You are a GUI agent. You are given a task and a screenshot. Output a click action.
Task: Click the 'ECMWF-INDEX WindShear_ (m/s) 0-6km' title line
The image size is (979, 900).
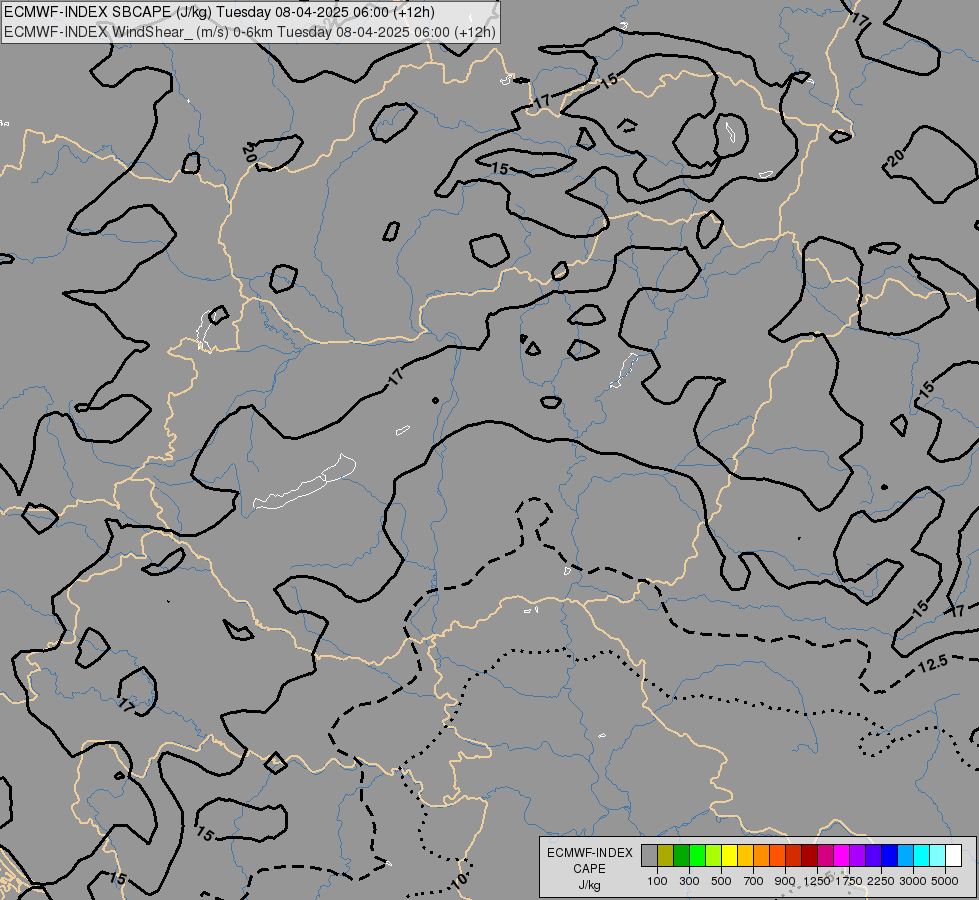[250, 32]
